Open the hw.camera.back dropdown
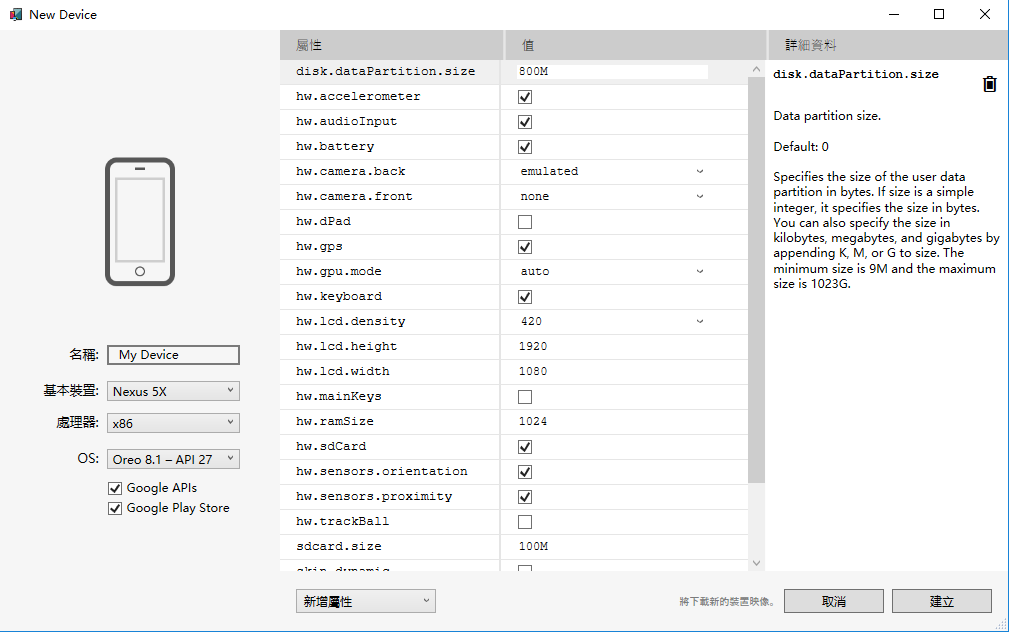The height and width of the screenshot is (632, 1009). point(611,172)
